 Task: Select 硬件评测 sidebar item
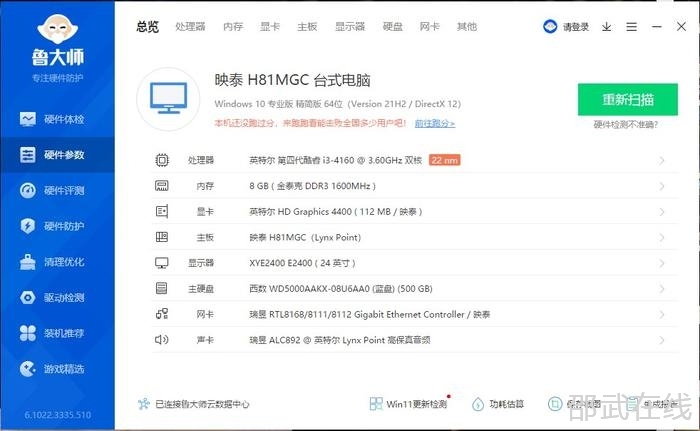click(57, 191)
